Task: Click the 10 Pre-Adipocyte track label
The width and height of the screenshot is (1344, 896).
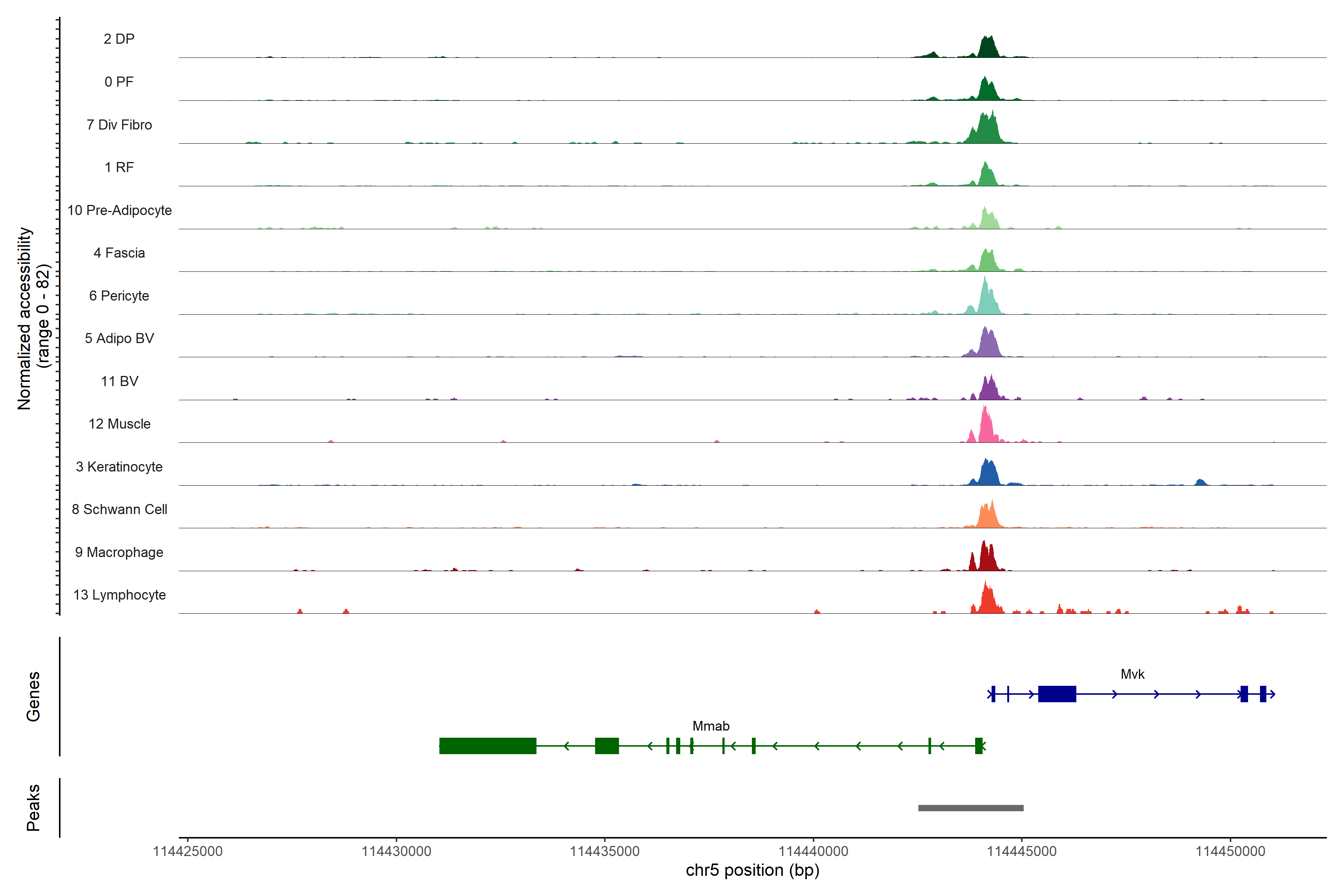Action: (x=119, y=210)
